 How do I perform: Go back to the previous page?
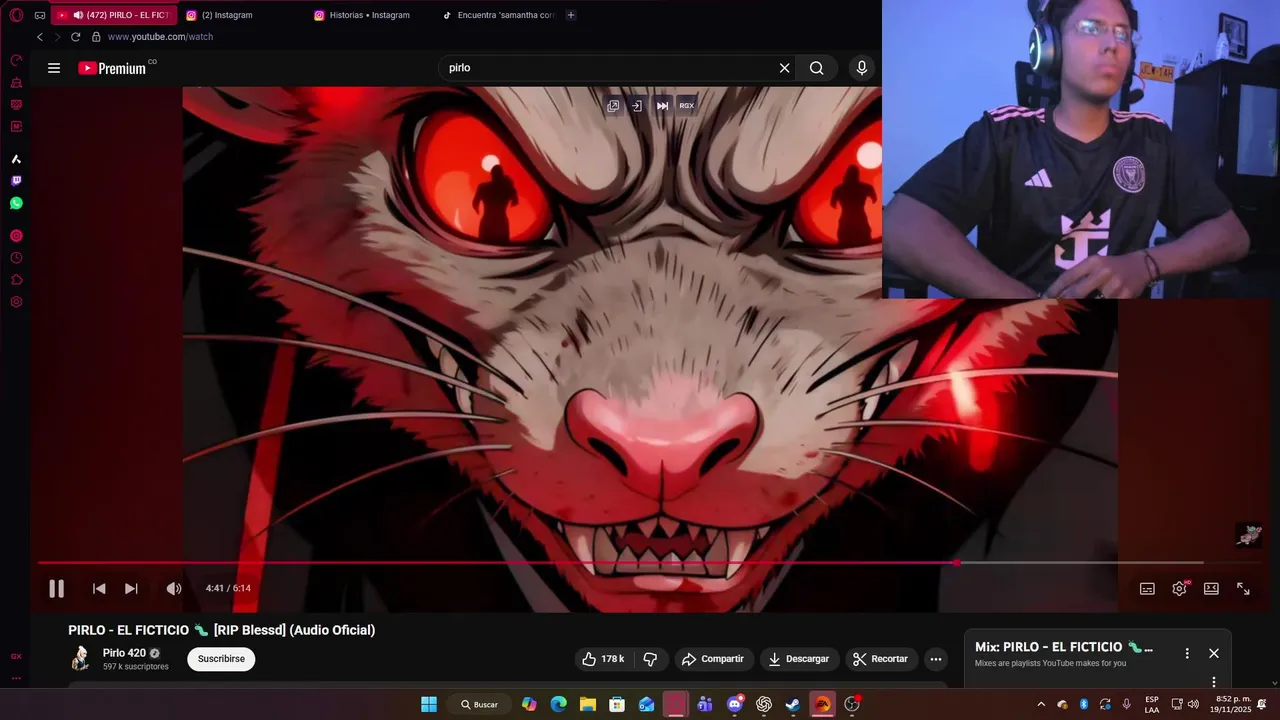click(x=40, y=37)
